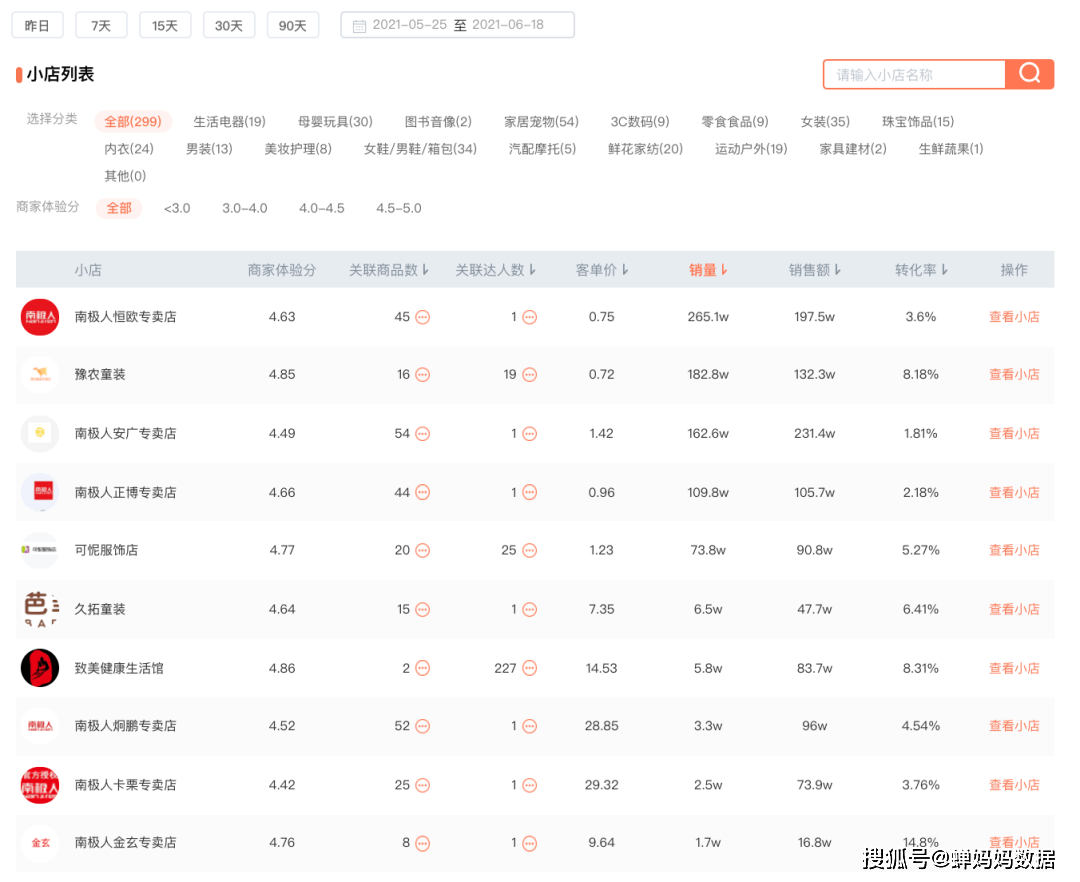Open product details icon for 豫农童装
This screenshot has width=1080, height=882.
coord(423,375)
